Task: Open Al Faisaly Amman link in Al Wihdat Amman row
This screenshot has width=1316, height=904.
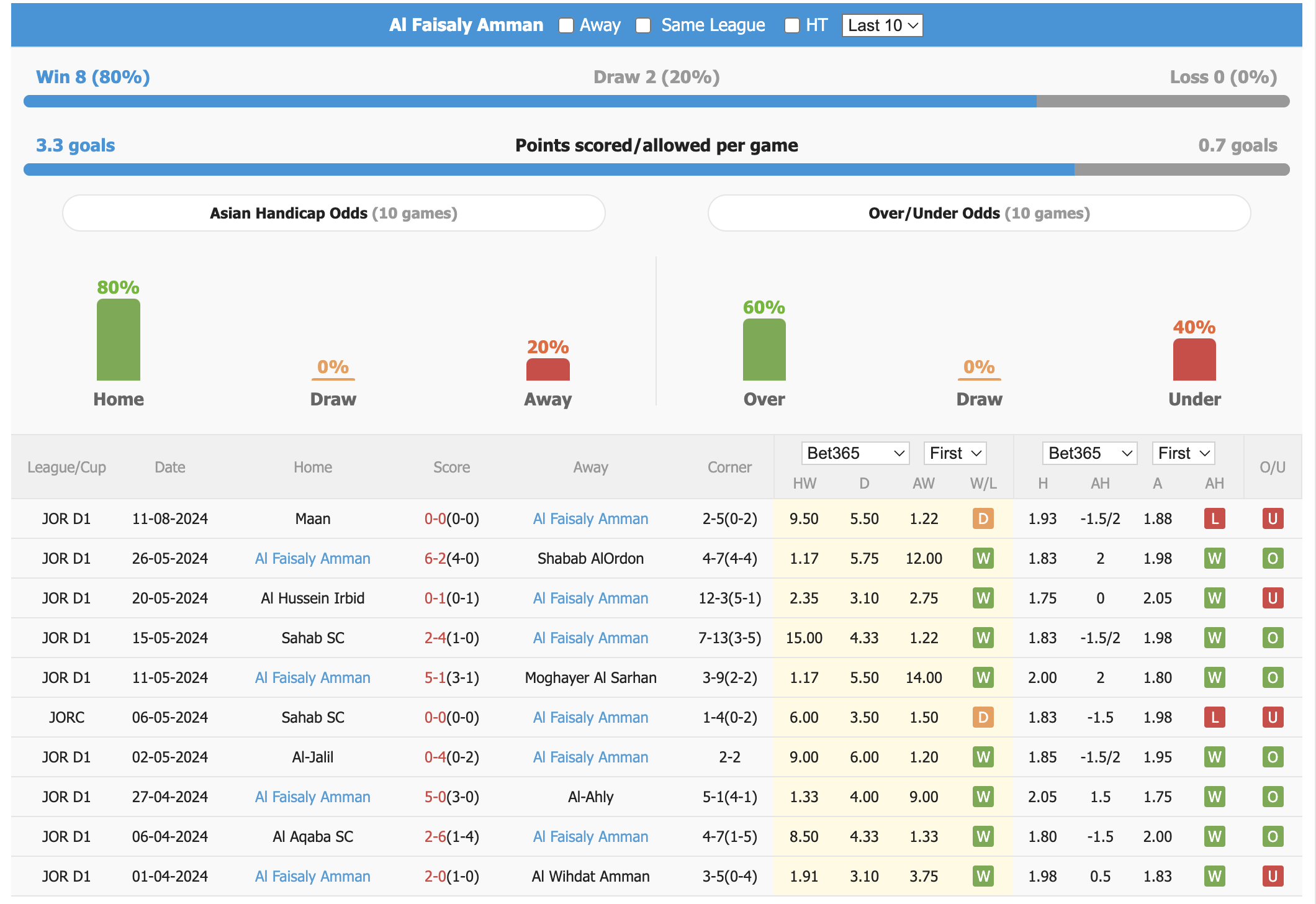Action: click(x=313, y=876)
